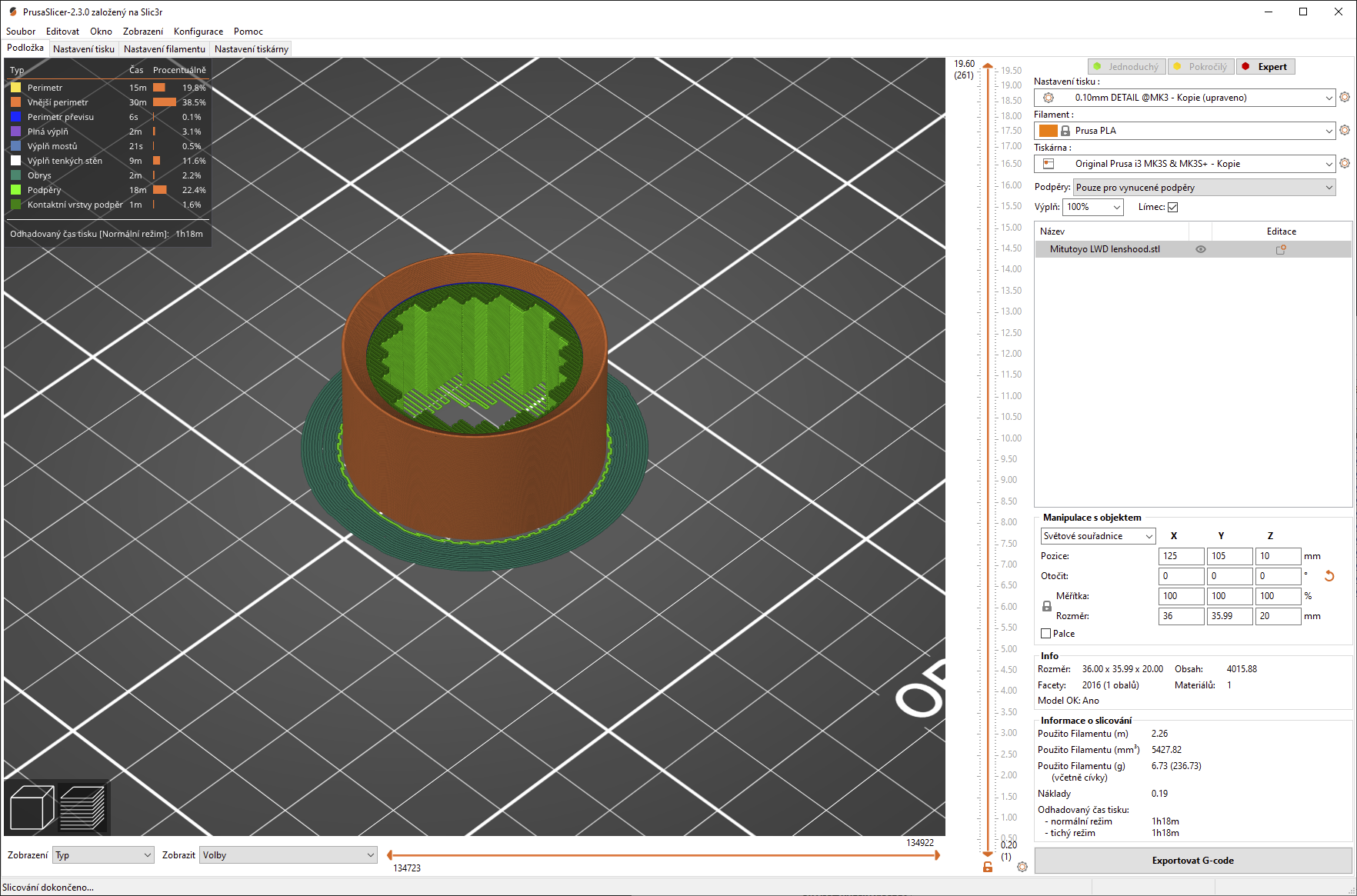Select the Expert mode button

point(1265,67)
